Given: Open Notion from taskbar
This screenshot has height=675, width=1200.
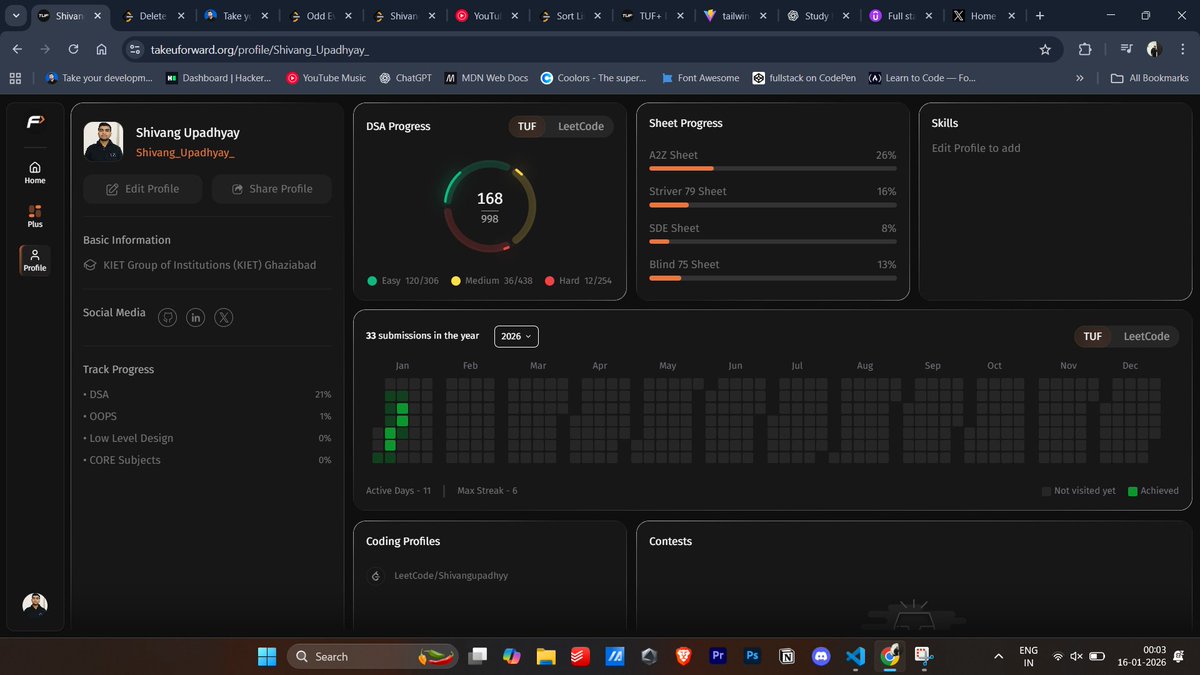Looking at the screenshot, I should [787, 656].
